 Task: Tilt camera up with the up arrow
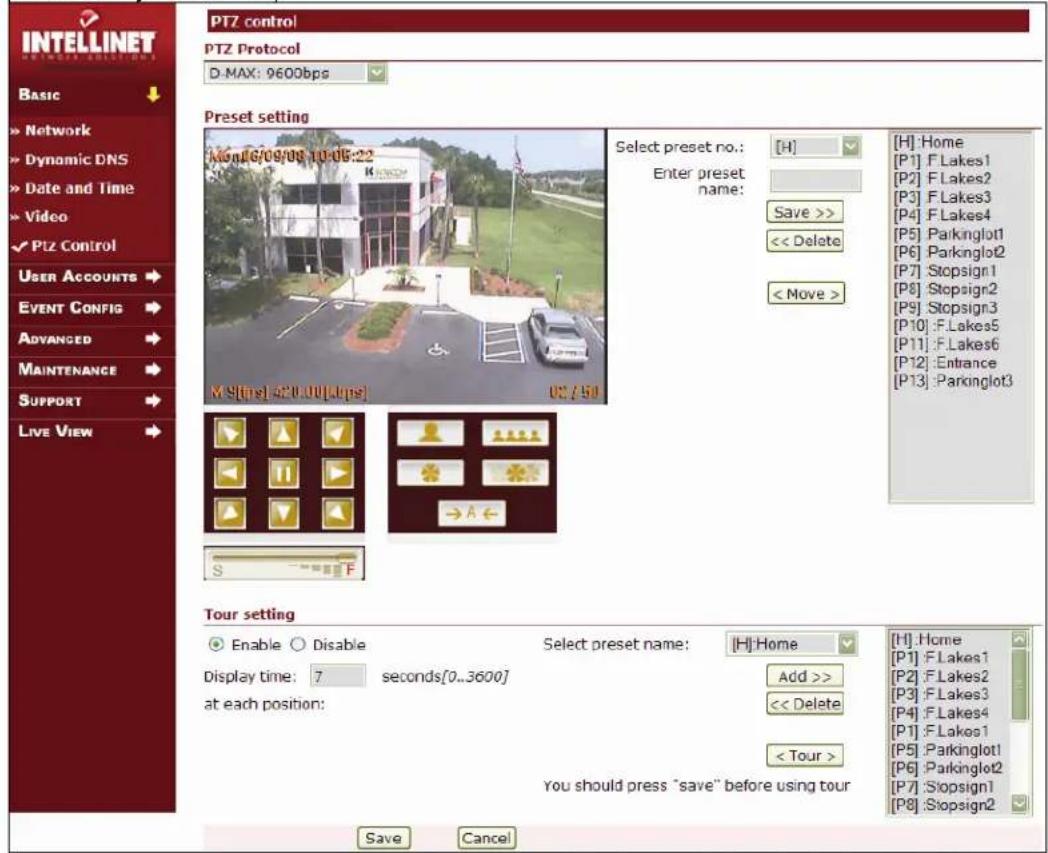284,433
